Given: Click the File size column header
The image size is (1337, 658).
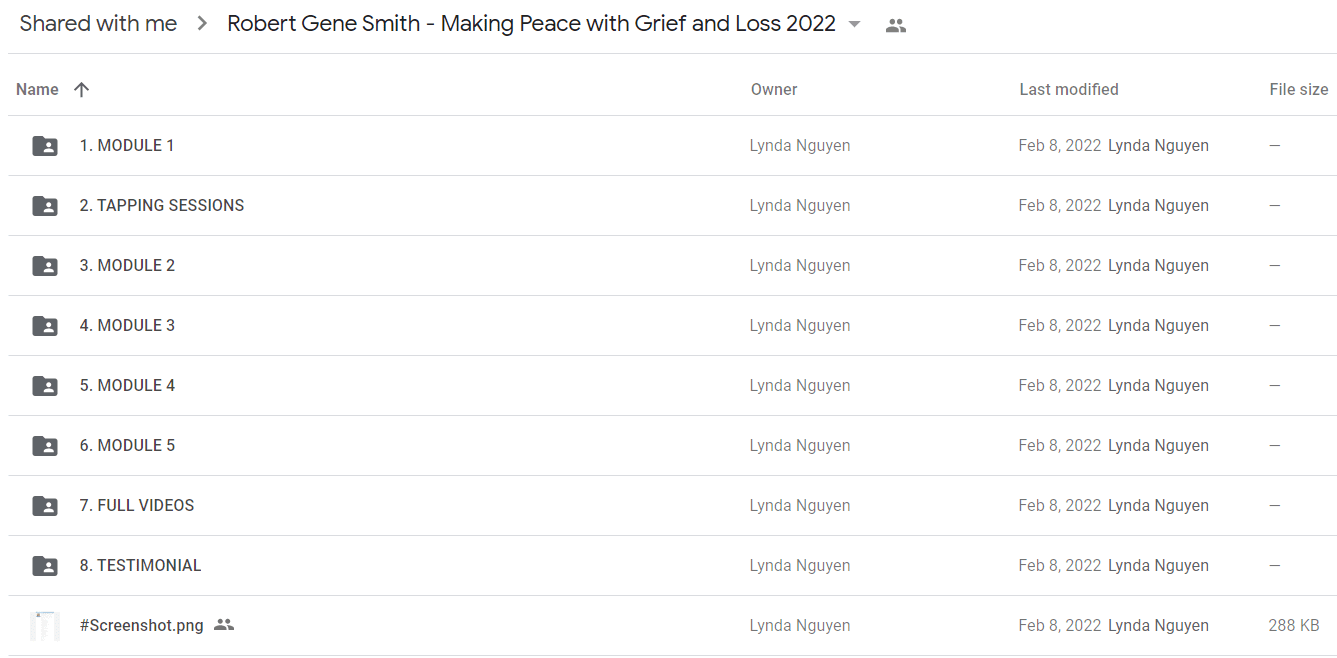Looking at the screenshot, I should tap(1299, 90).
